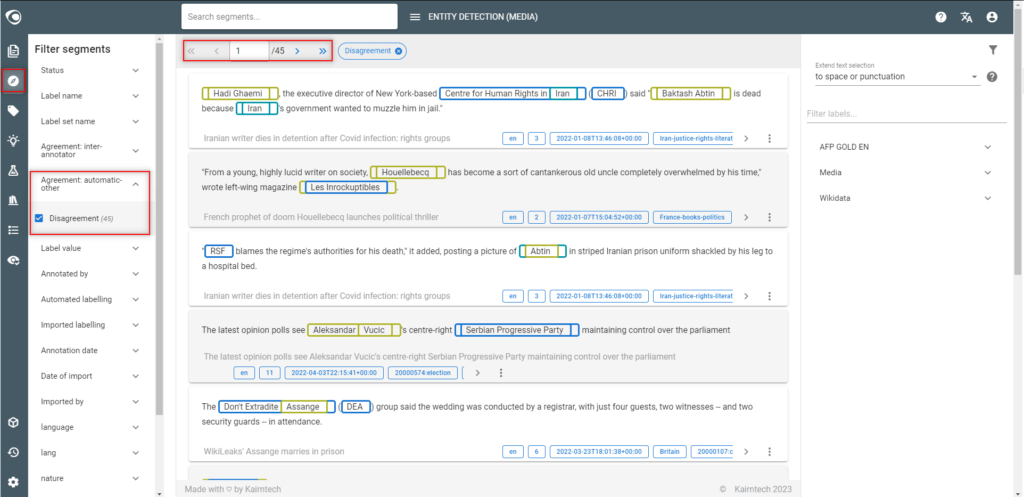Open the Extend text selection dropdown
1024x497 pixels.
897,76
